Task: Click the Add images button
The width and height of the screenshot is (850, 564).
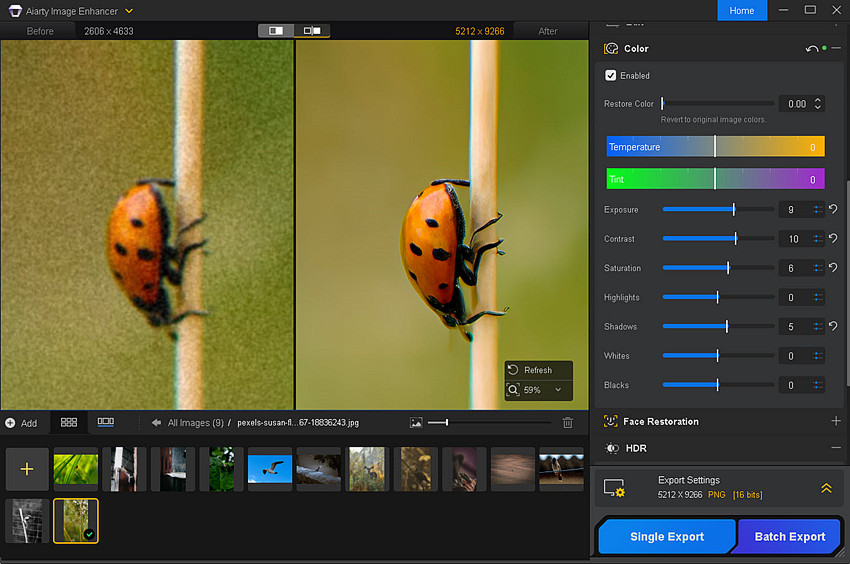Action: (x=21, y=423)
